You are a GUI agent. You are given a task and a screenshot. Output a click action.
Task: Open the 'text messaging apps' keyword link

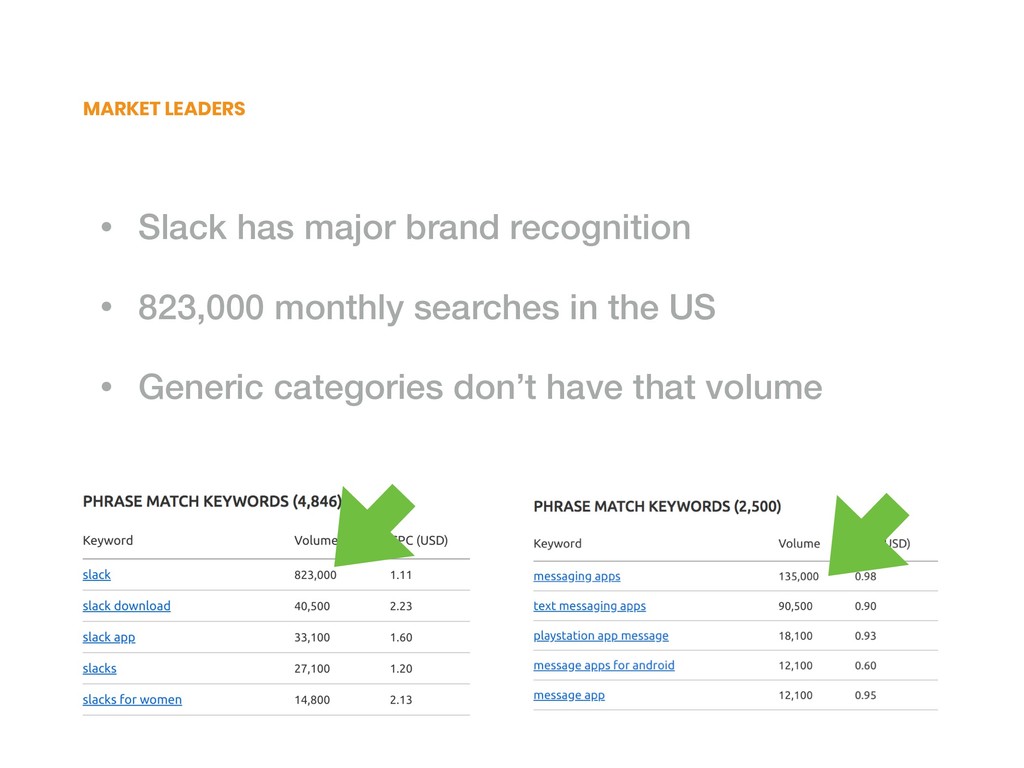589,606
